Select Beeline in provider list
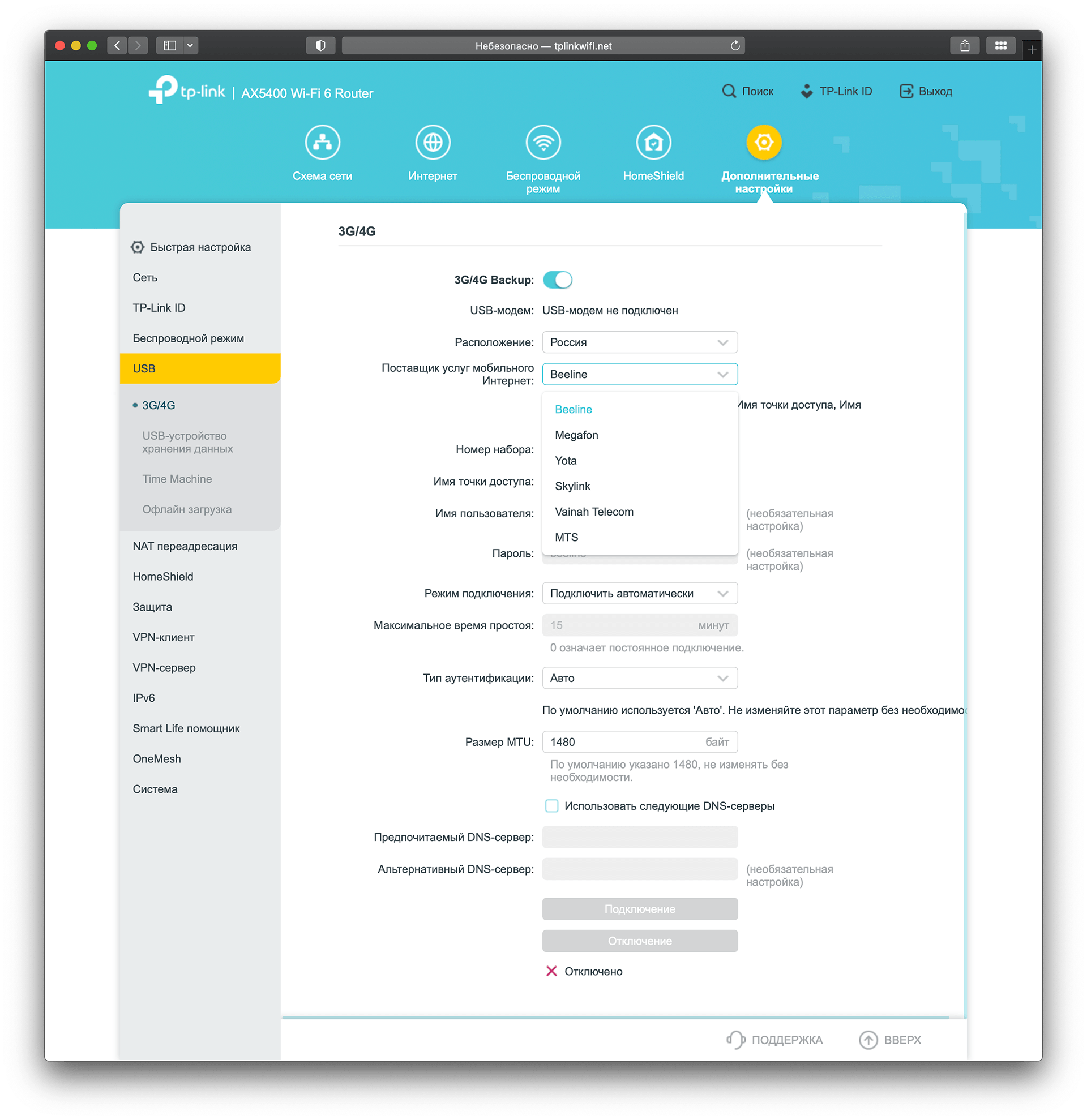This screenshot has width=1087, height=1120. [x=640, y=409]
